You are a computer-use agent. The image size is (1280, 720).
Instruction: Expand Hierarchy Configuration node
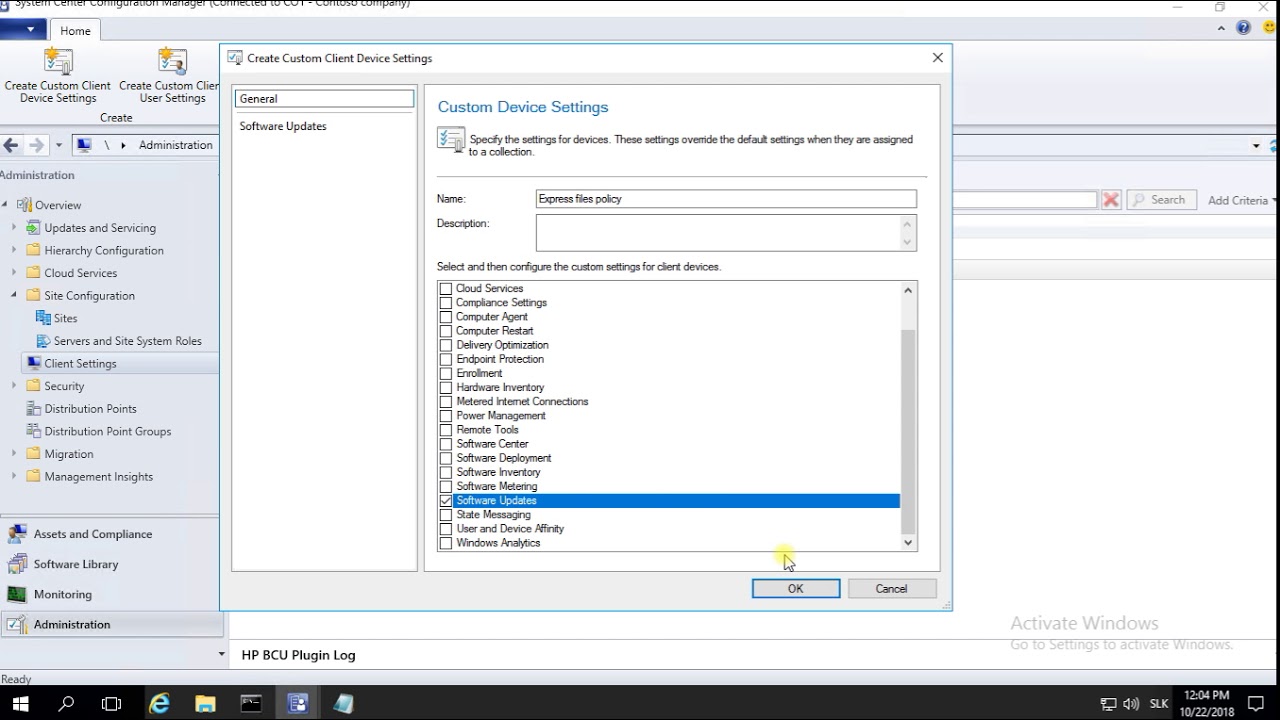point(14,250)
